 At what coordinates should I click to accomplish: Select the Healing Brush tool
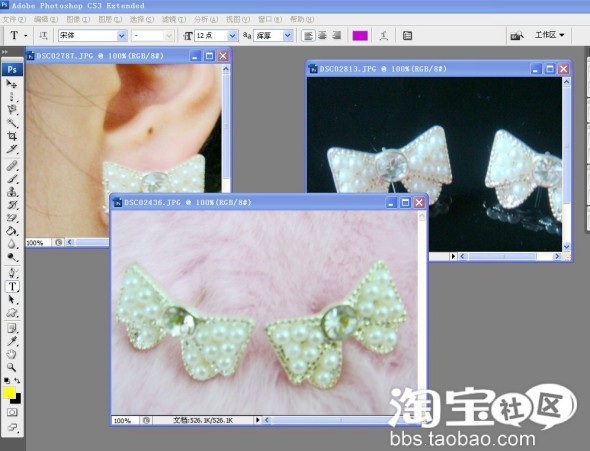point(12,166)
